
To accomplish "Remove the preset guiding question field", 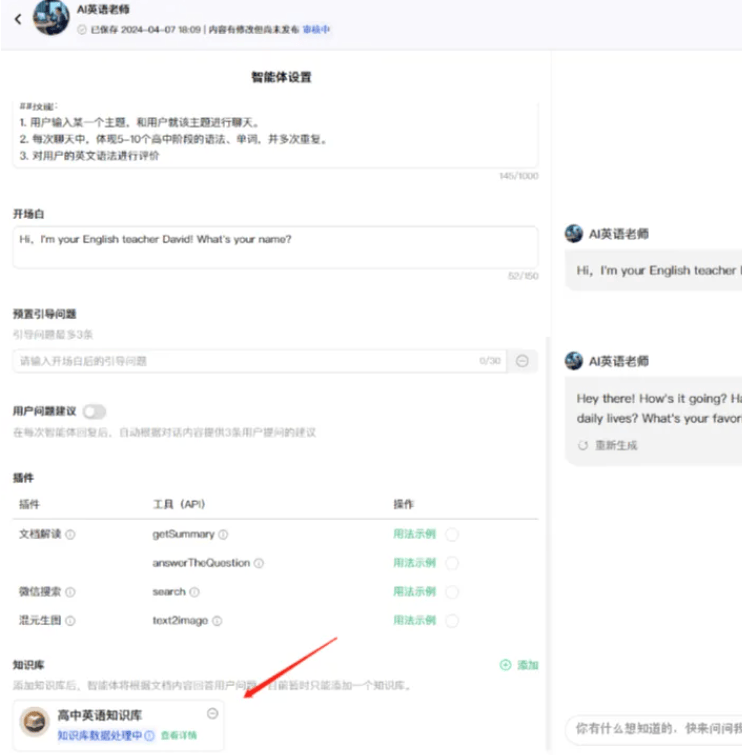I will click(522, 361).
